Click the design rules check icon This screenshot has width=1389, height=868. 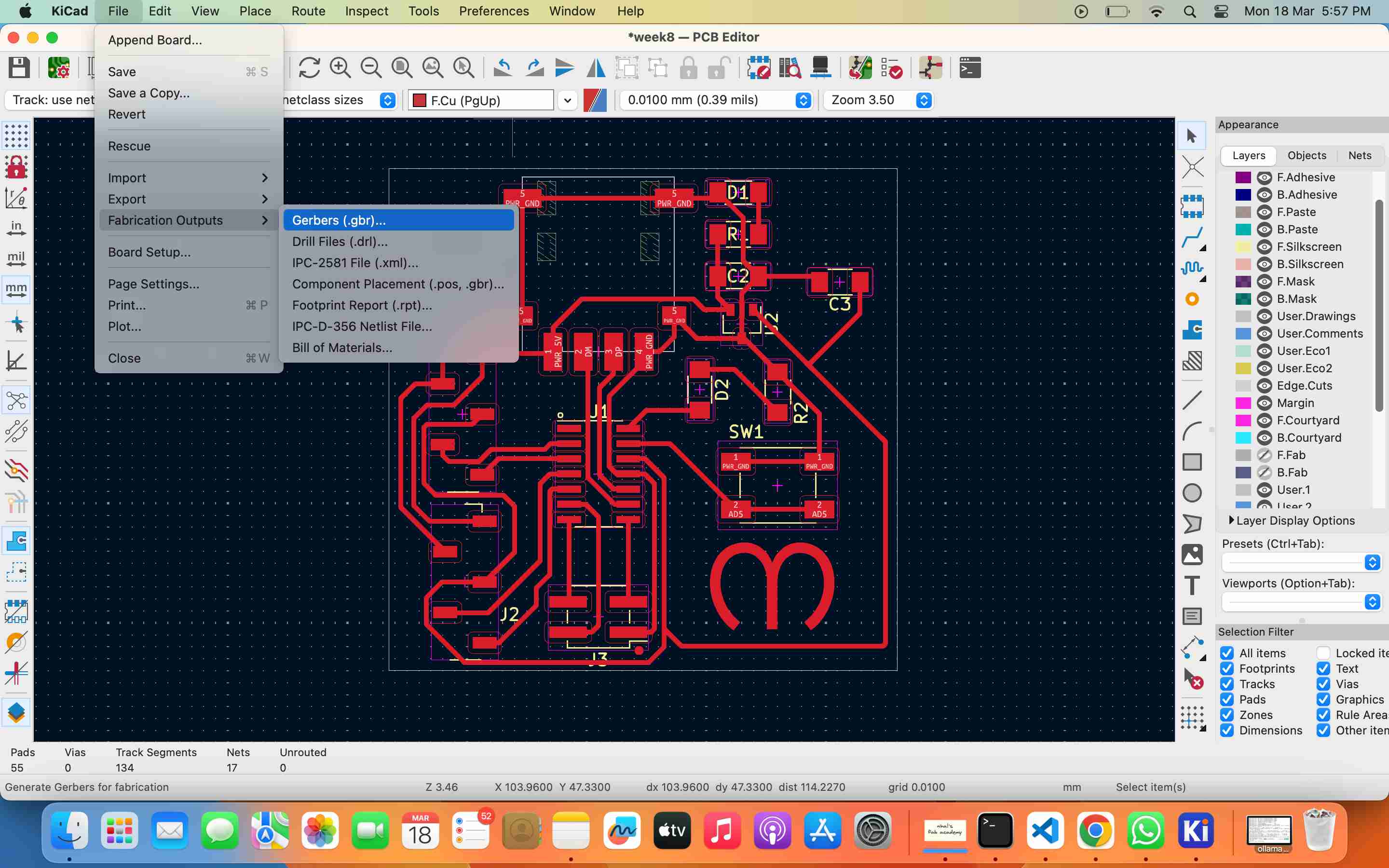(x=893, y=67)
